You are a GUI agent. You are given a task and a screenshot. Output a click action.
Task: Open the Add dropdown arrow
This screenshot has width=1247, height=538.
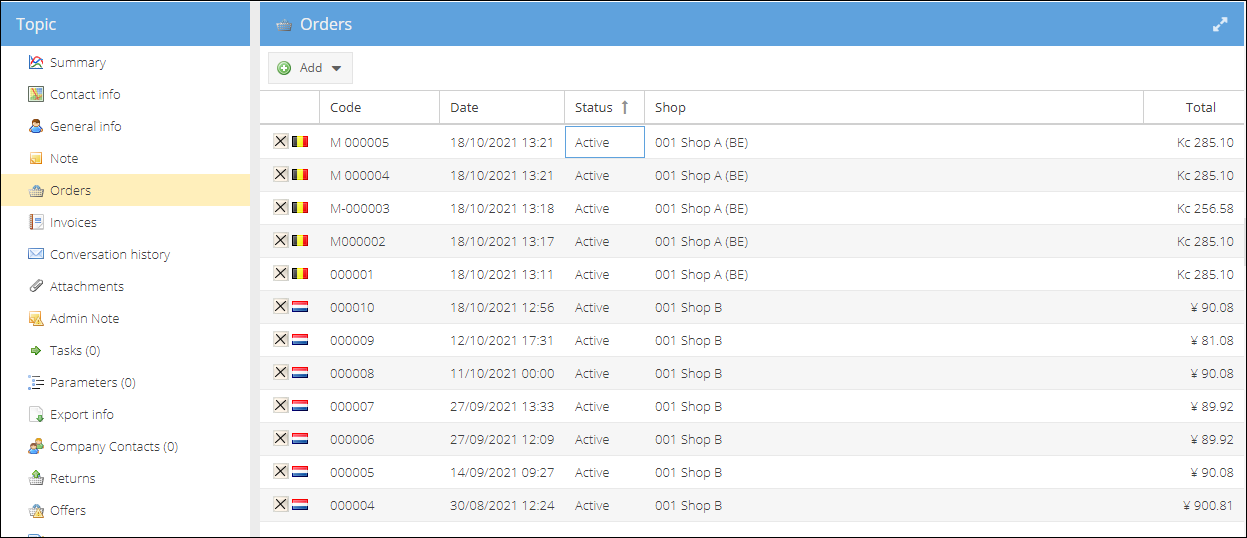tap(336, 69)
